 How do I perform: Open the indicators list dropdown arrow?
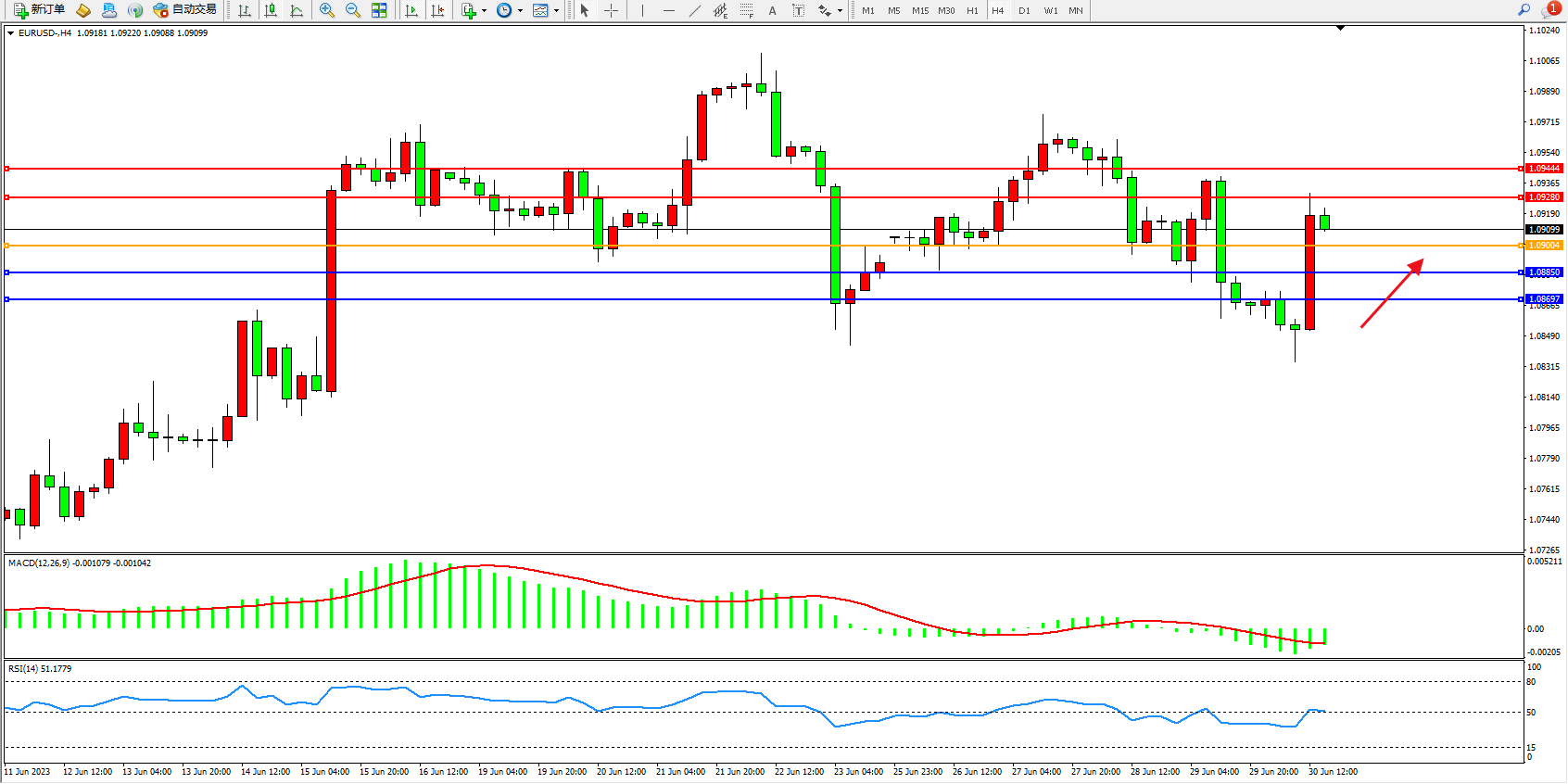tap(484, 11)
